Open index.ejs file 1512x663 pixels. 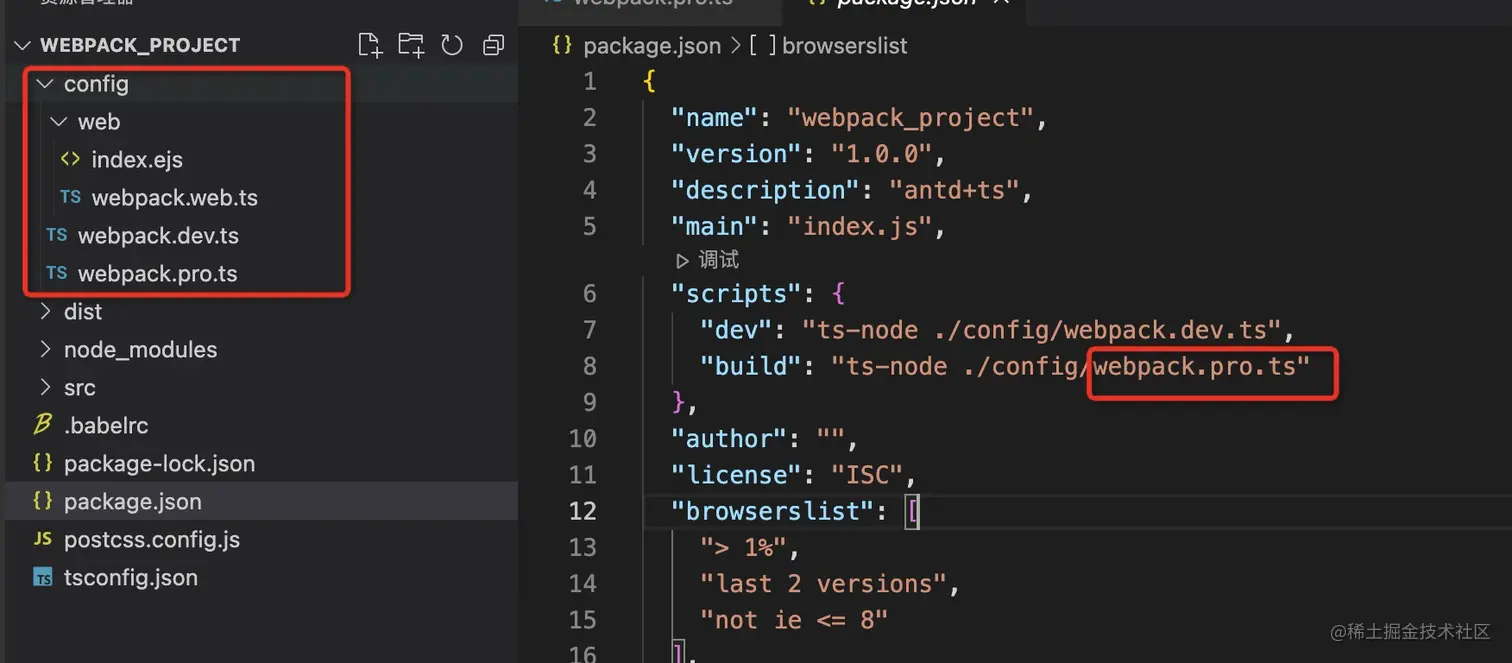click(x=137, y=160)
